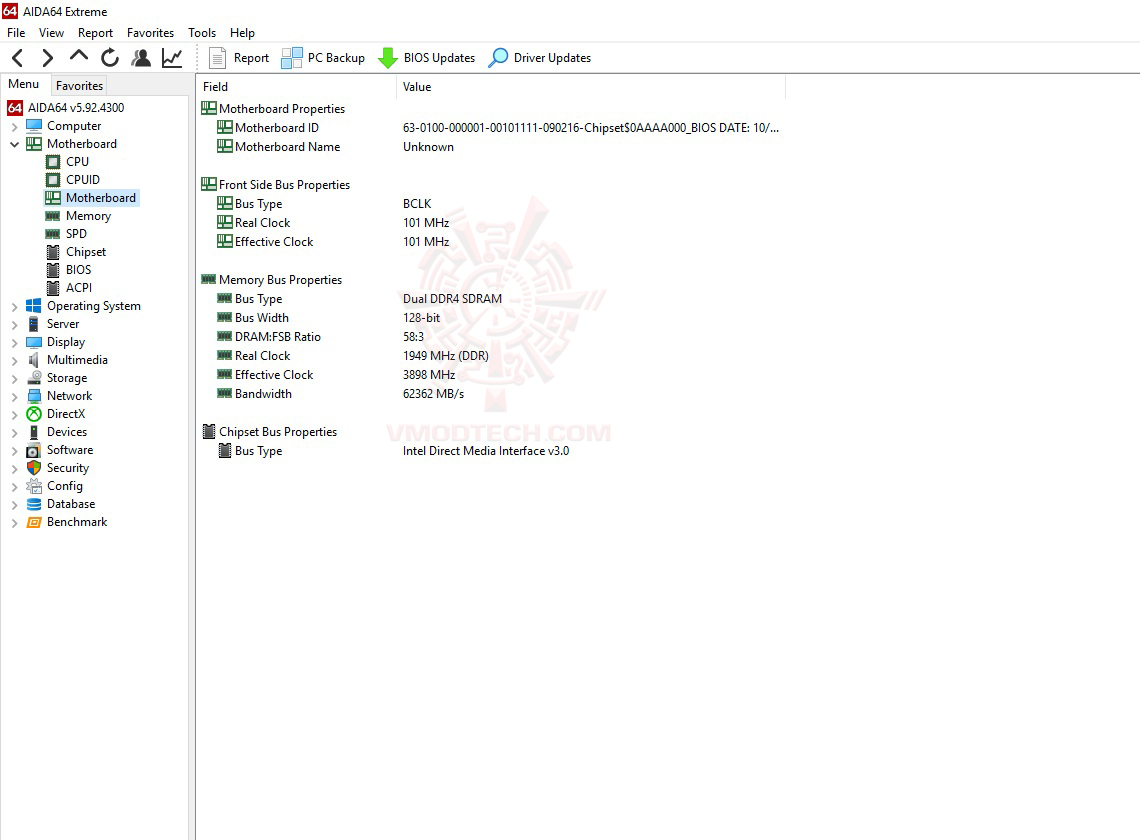
Task: Check for Driver Updates
Action: pos(539,57)
